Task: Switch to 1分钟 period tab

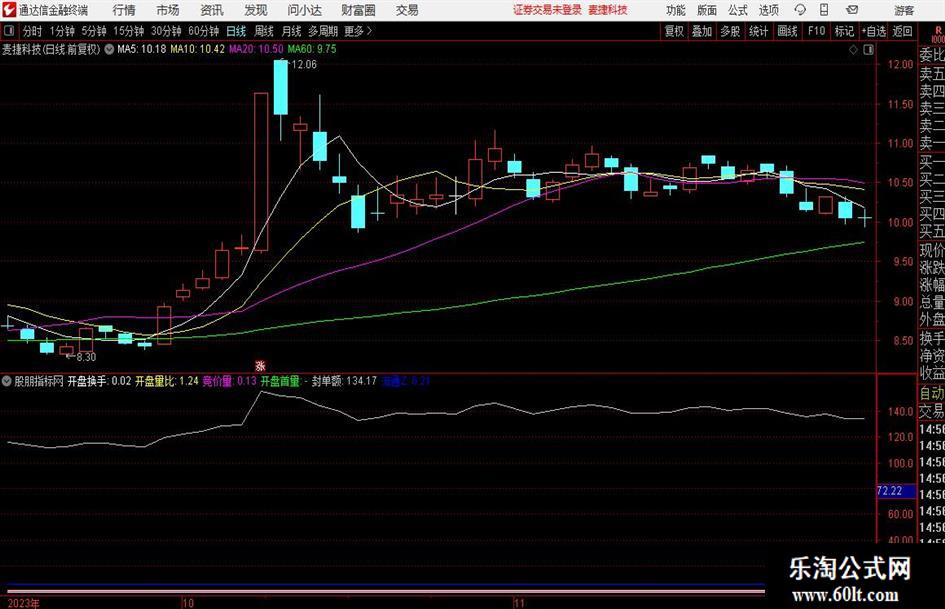Action: [x=62, y=31]
